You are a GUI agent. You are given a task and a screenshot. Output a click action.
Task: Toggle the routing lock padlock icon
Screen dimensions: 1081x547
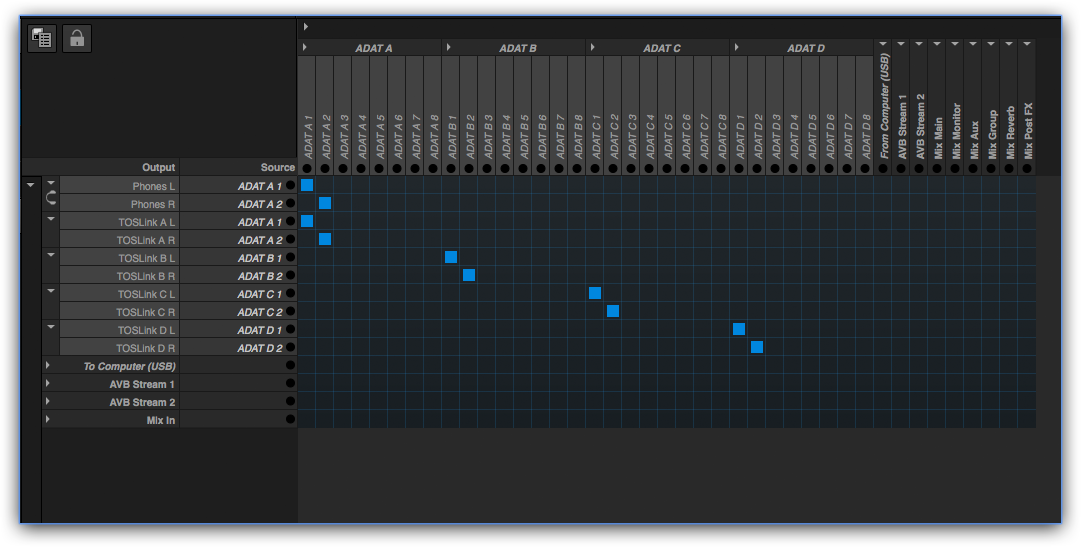(77, 38)
